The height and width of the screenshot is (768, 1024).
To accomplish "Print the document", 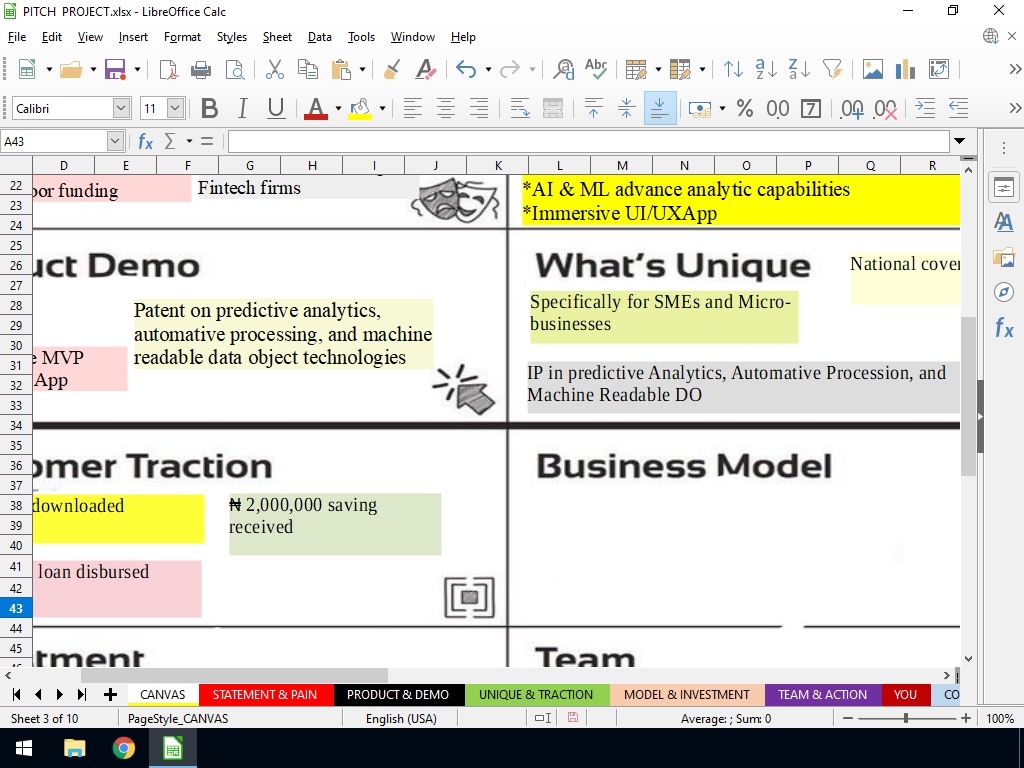I will [201, 69].
